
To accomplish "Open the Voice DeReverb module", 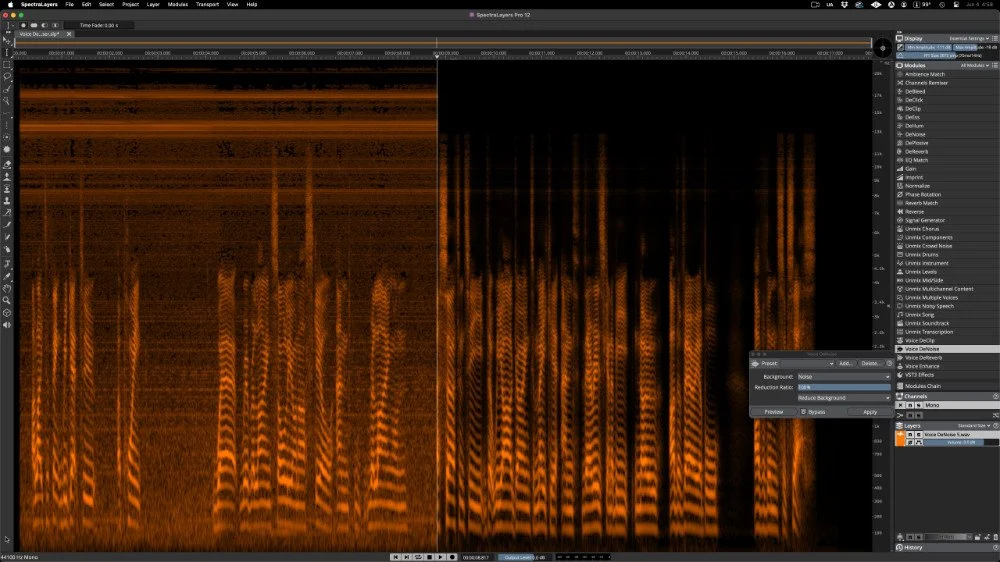I will coord(923,358).
